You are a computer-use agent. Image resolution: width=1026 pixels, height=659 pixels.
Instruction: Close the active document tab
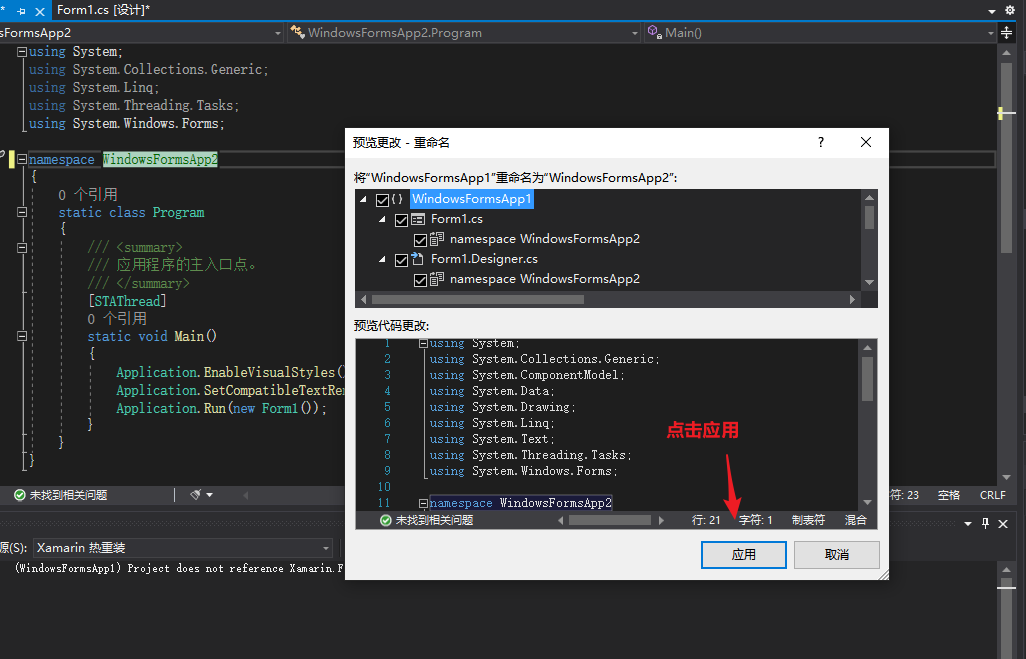point(40,11)
